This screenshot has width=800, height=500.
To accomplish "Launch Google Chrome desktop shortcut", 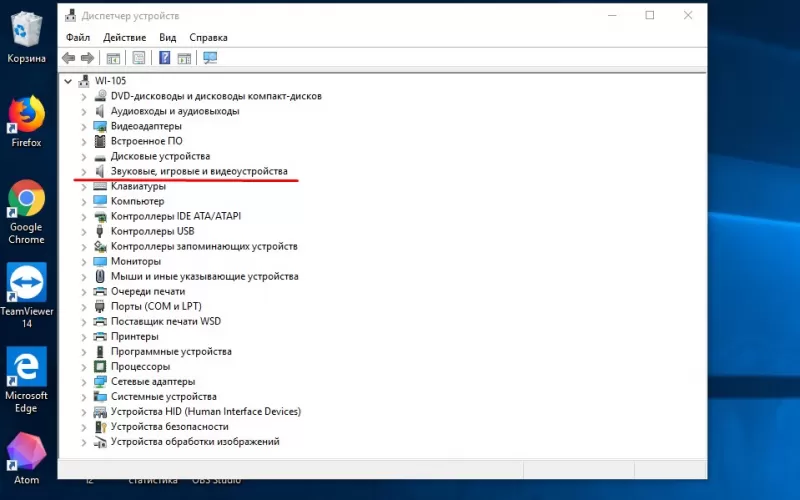I will tap(27, 212).
